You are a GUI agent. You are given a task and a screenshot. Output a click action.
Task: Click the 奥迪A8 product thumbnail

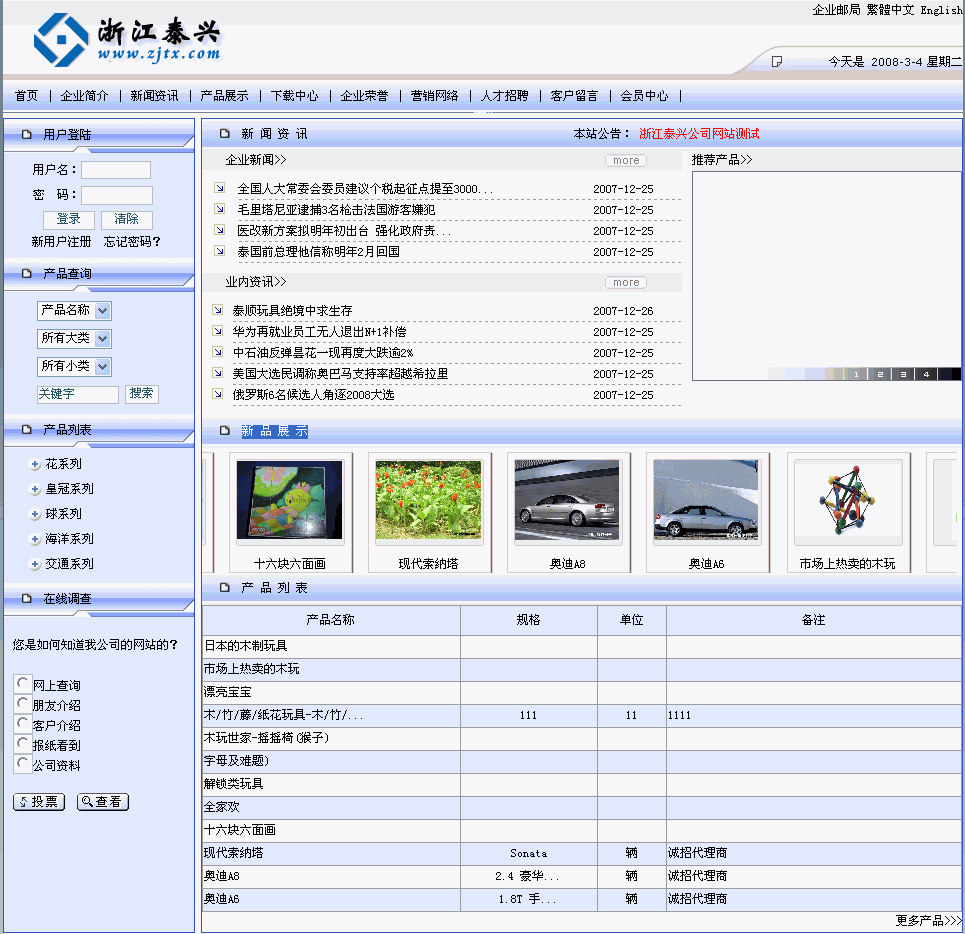(568, 500)
